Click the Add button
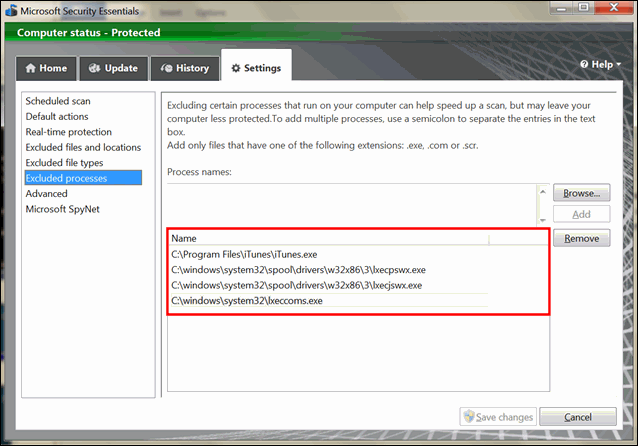This screenshot has width=638, height=446. point(581,214)
